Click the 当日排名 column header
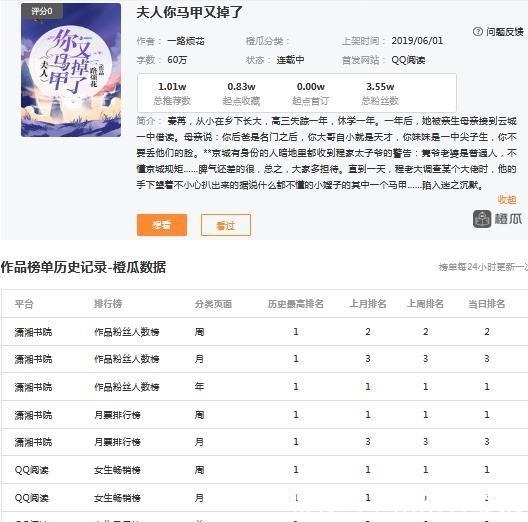Image resolution: width=528 pixels, height=522 pixels. pyautogui.click(x=487, y=304)
